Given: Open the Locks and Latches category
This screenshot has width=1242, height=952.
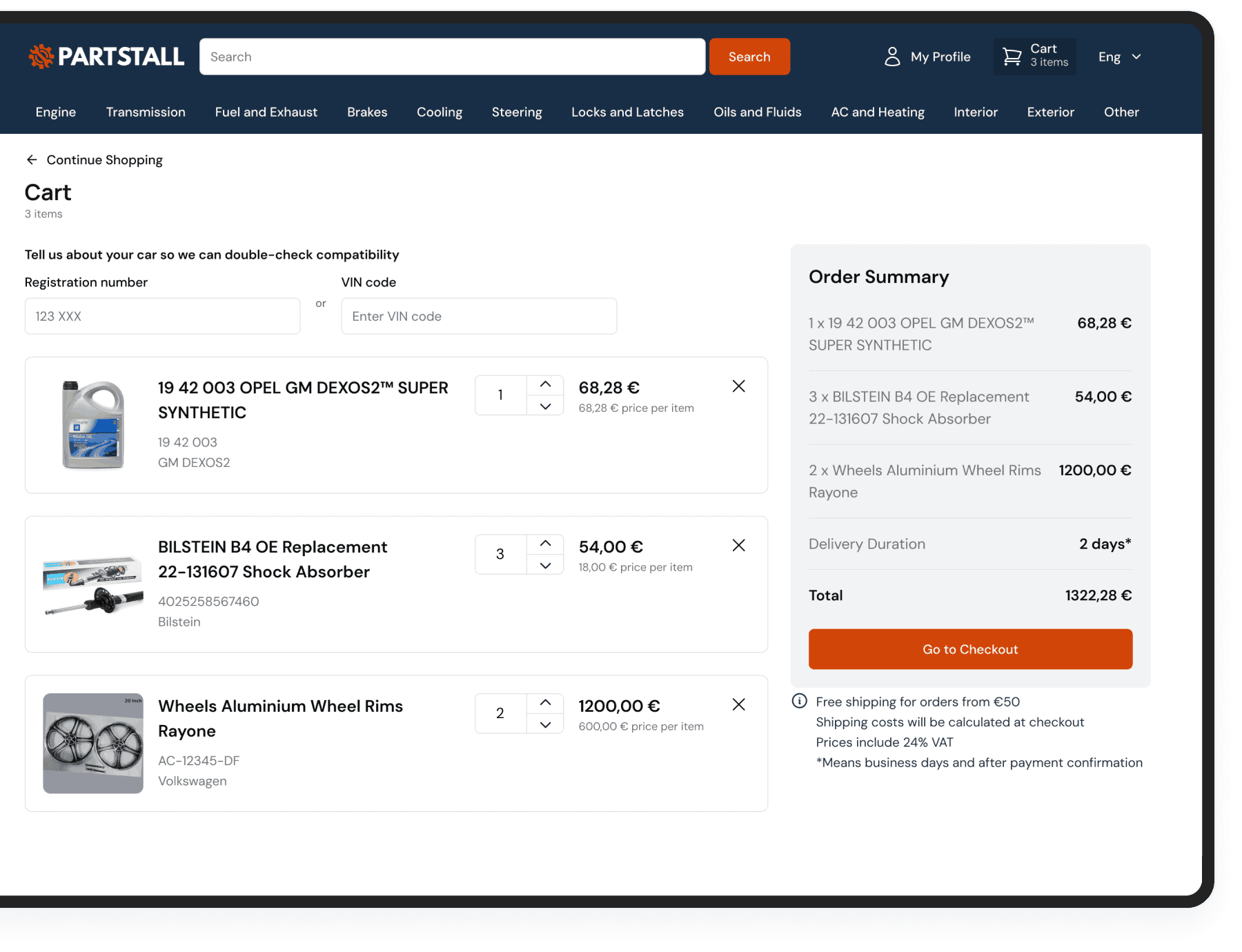Looking at the screenshot, I should pyautogui.click(x=627, y=112).
